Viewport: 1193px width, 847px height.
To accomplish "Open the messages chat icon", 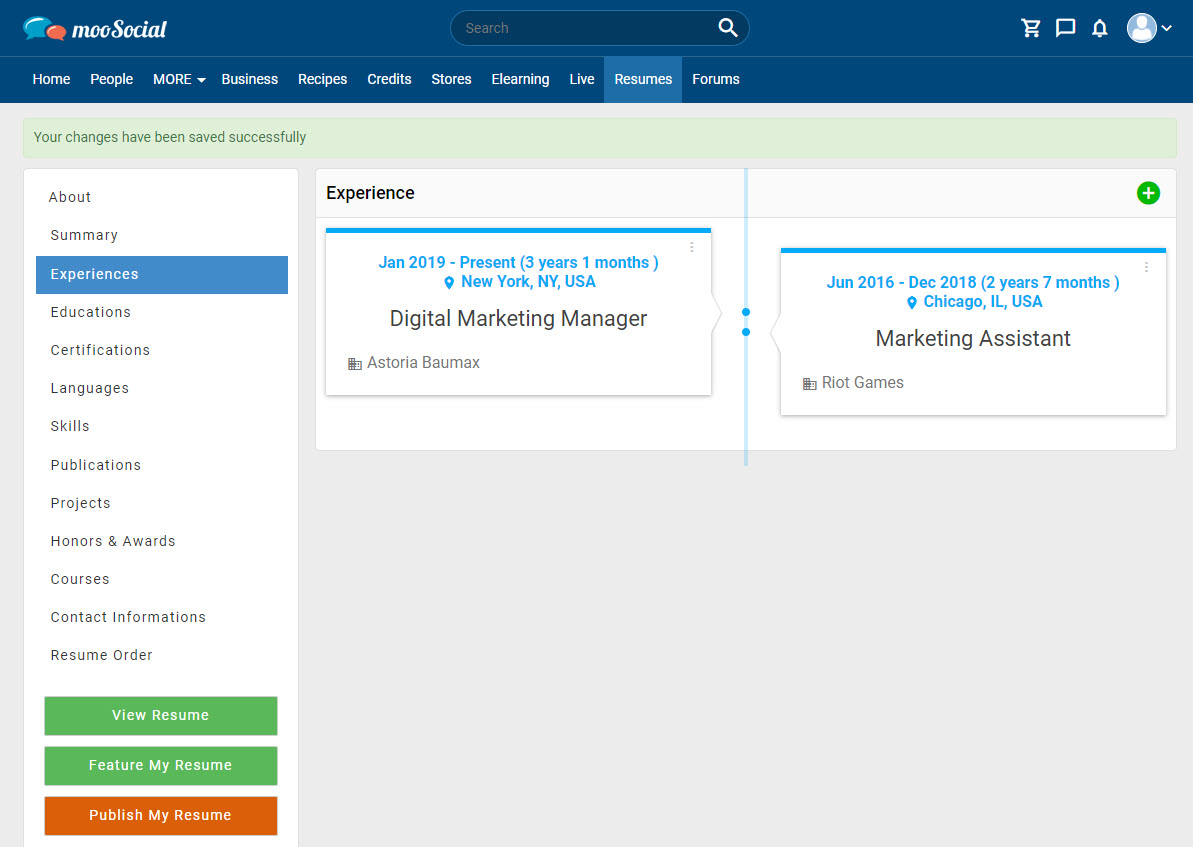I will click(x=1065, y=28).
